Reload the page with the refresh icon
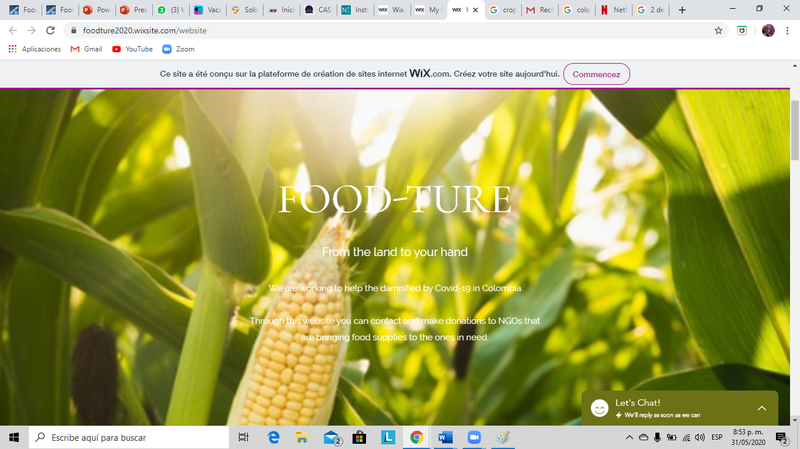The image size is (800, 449). pyautogui.click(x=50, y=31)
